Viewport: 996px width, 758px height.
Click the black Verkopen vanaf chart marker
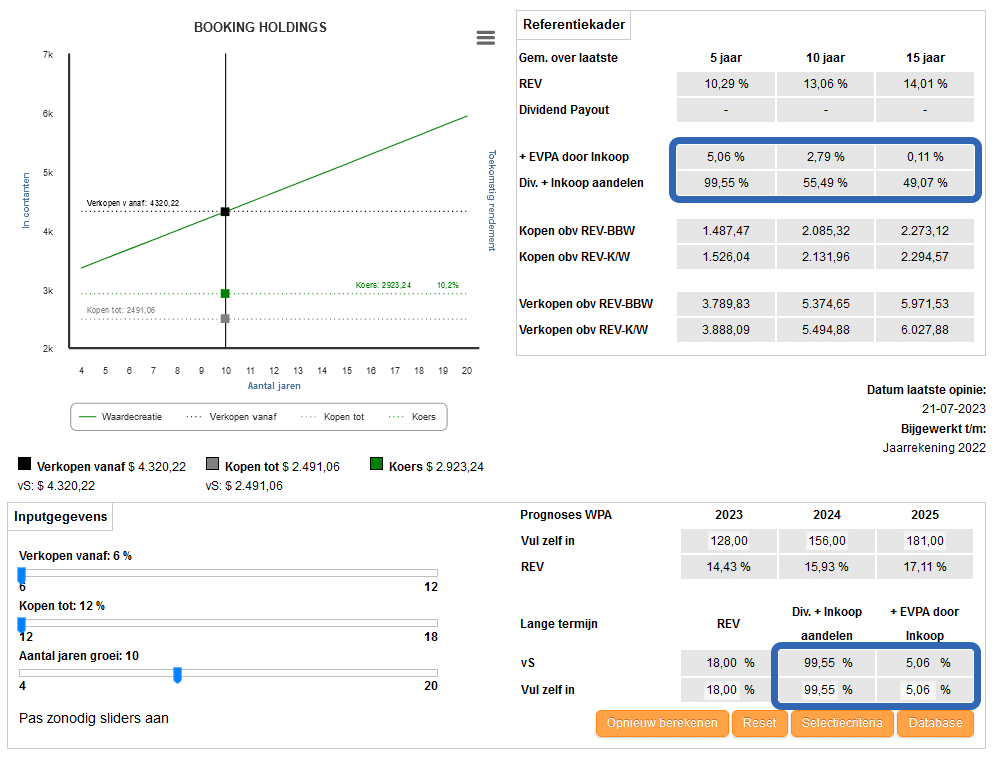(225, 212)
